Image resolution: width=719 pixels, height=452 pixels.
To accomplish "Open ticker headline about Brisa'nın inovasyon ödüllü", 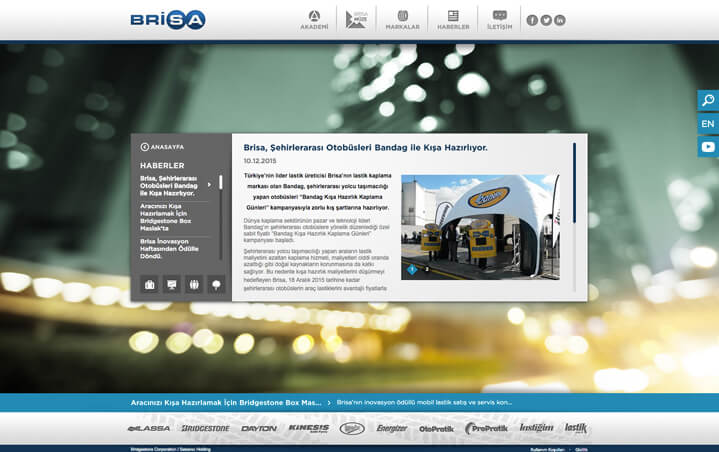I will click(x=424, y=402).
